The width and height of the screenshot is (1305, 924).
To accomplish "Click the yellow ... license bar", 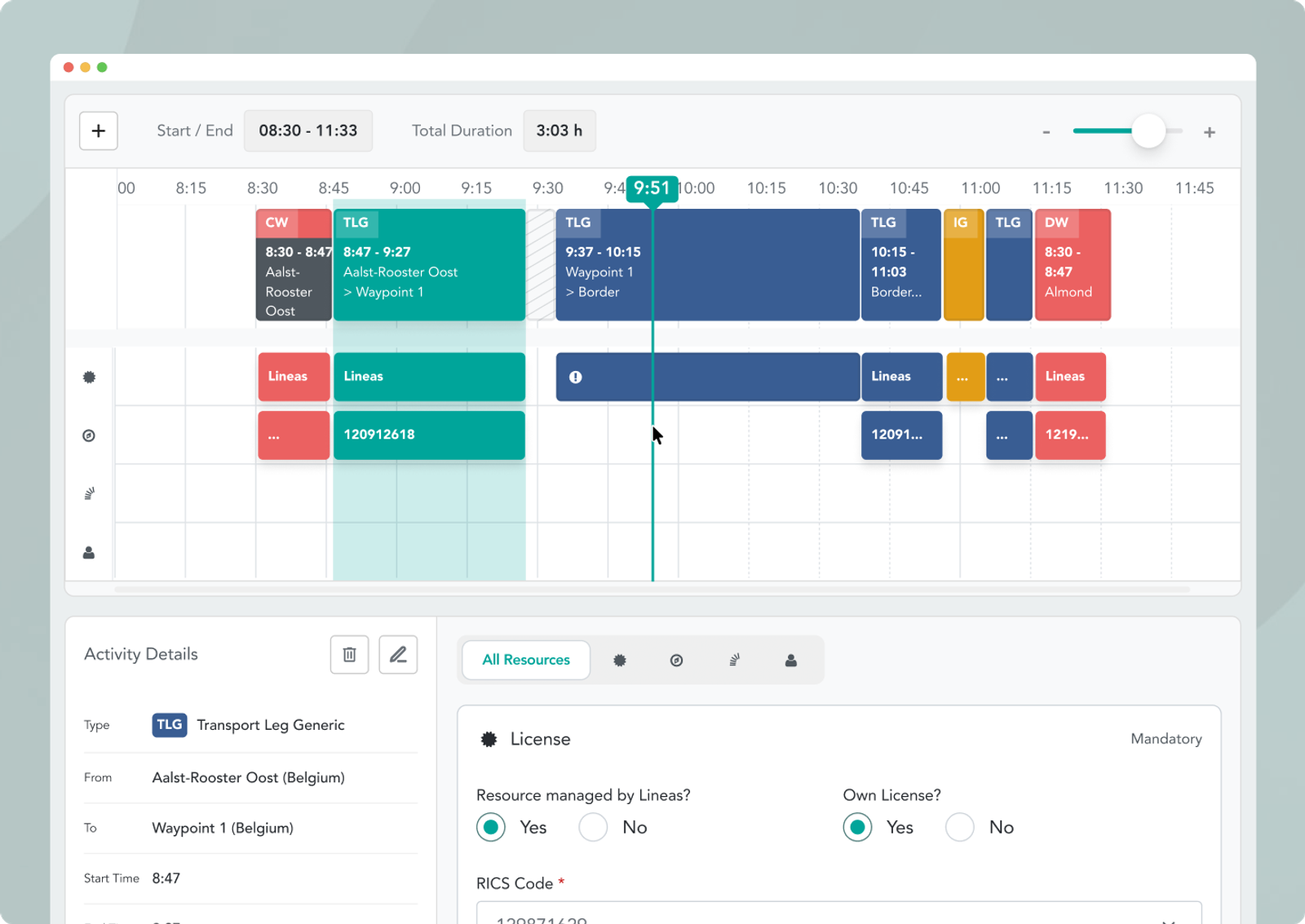I will pos(965,377).
